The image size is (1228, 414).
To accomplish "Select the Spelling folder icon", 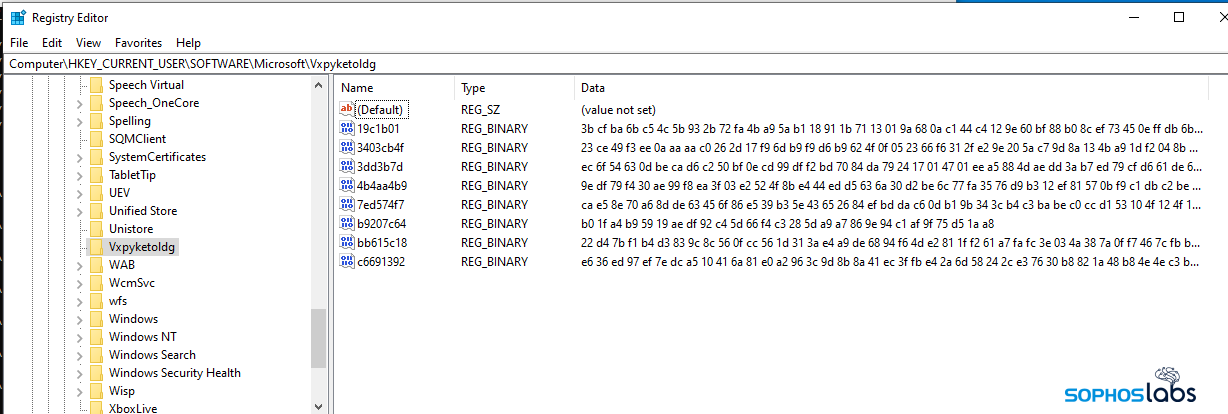I will point(96,121).
